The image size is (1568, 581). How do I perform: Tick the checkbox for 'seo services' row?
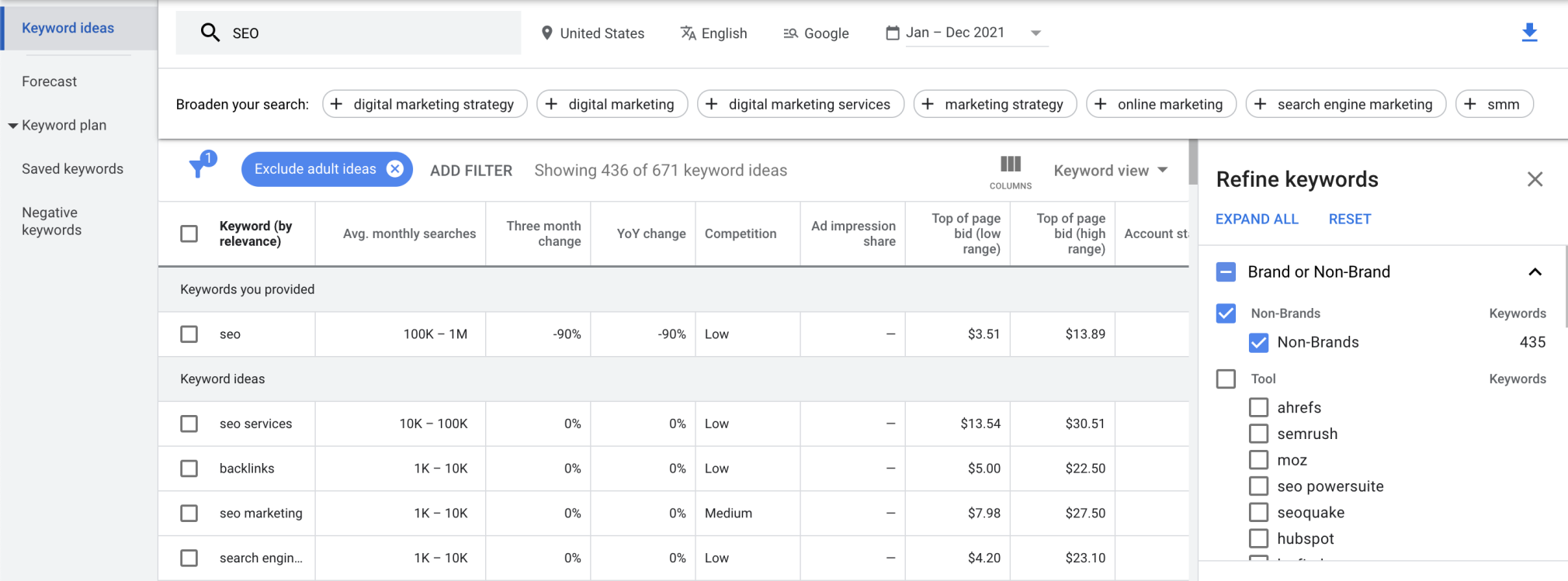coord(189,424)
